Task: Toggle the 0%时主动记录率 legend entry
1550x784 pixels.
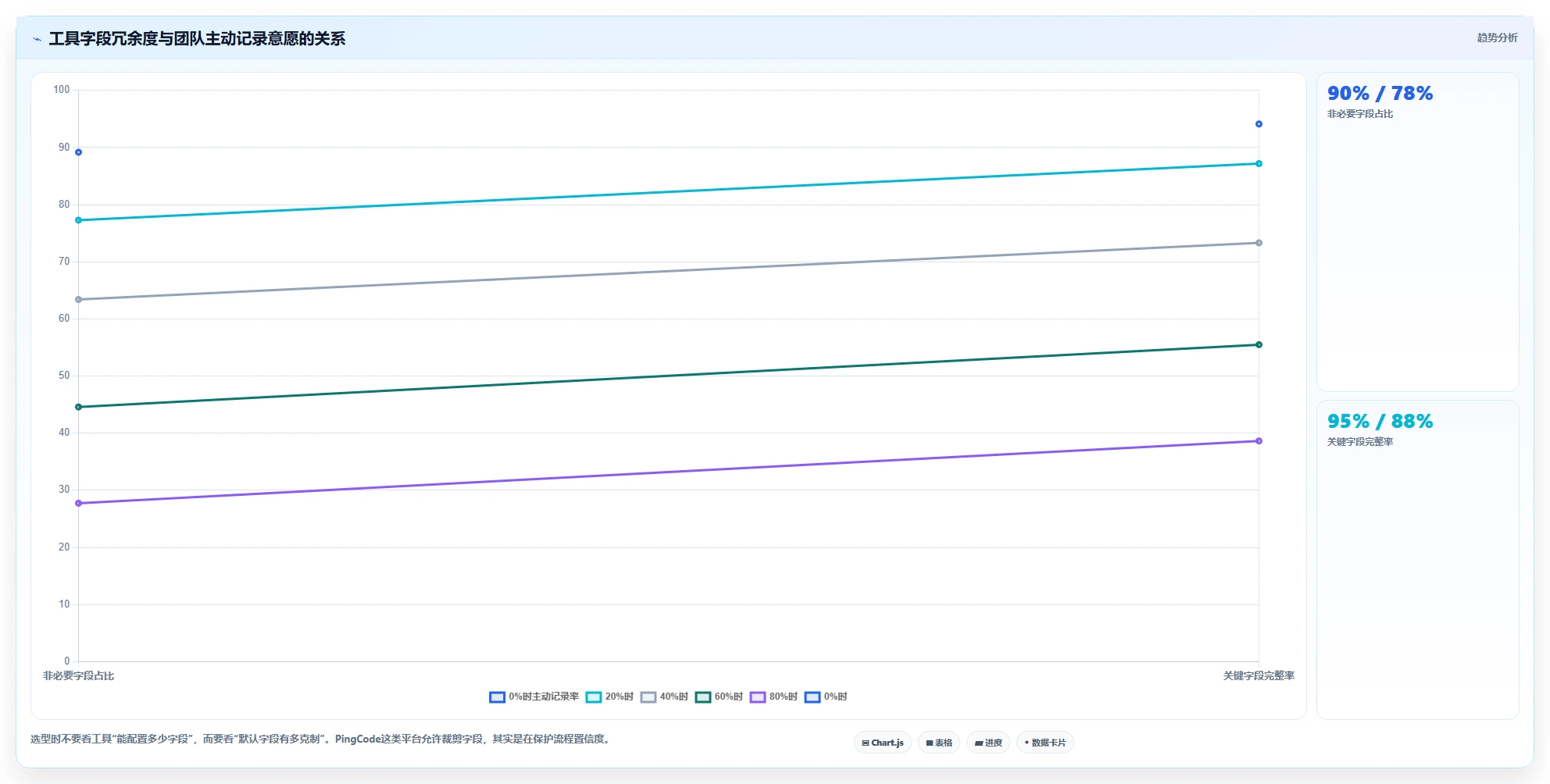Action: 534,697
